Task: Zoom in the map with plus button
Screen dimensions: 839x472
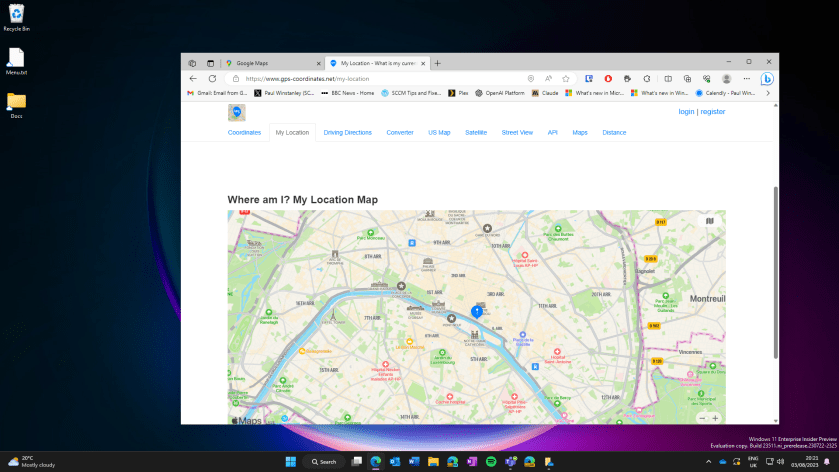Action: 715,418
